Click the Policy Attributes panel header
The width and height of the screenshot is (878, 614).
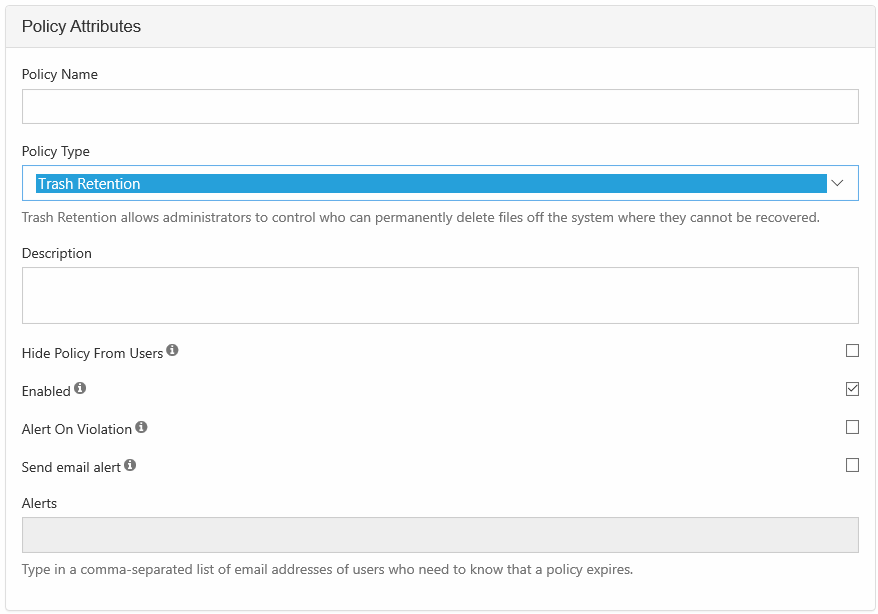[81, 27]
